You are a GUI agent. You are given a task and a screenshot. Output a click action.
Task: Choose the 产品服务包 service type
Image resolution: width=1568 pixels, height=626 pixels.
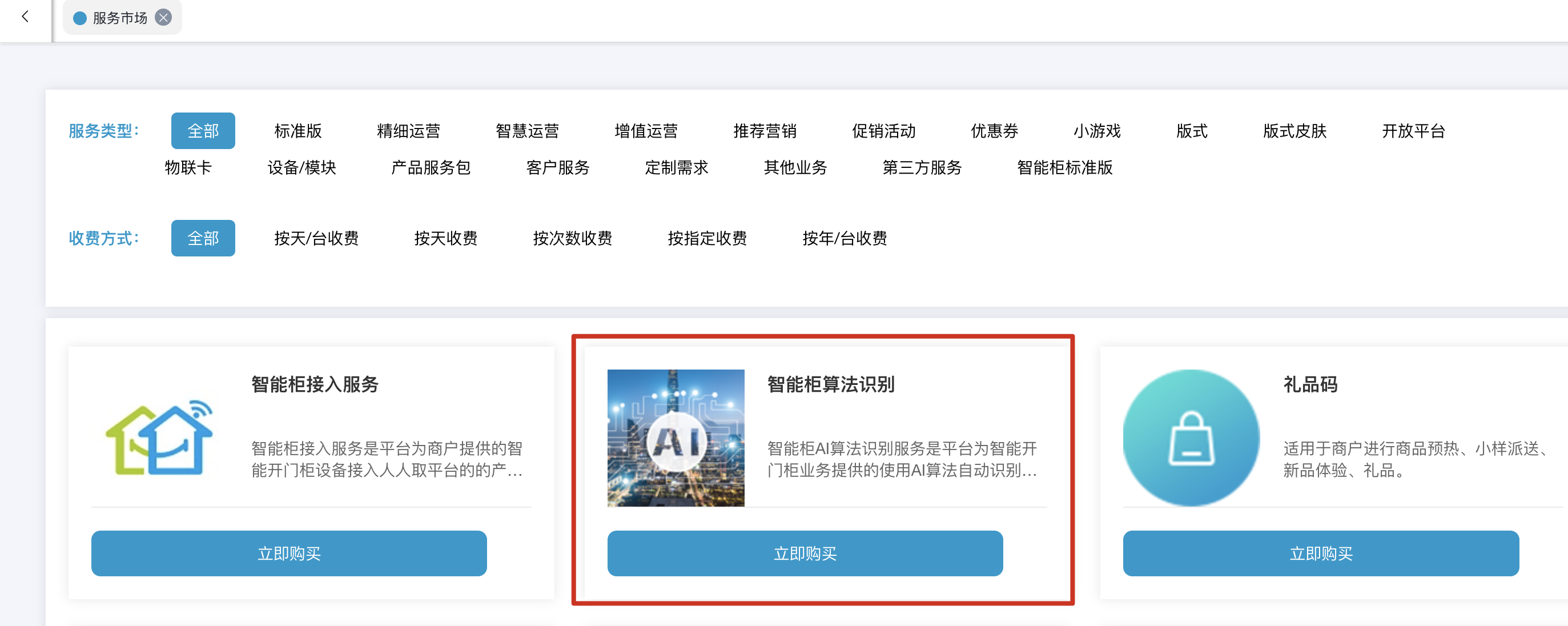click(x=431, y=167)
